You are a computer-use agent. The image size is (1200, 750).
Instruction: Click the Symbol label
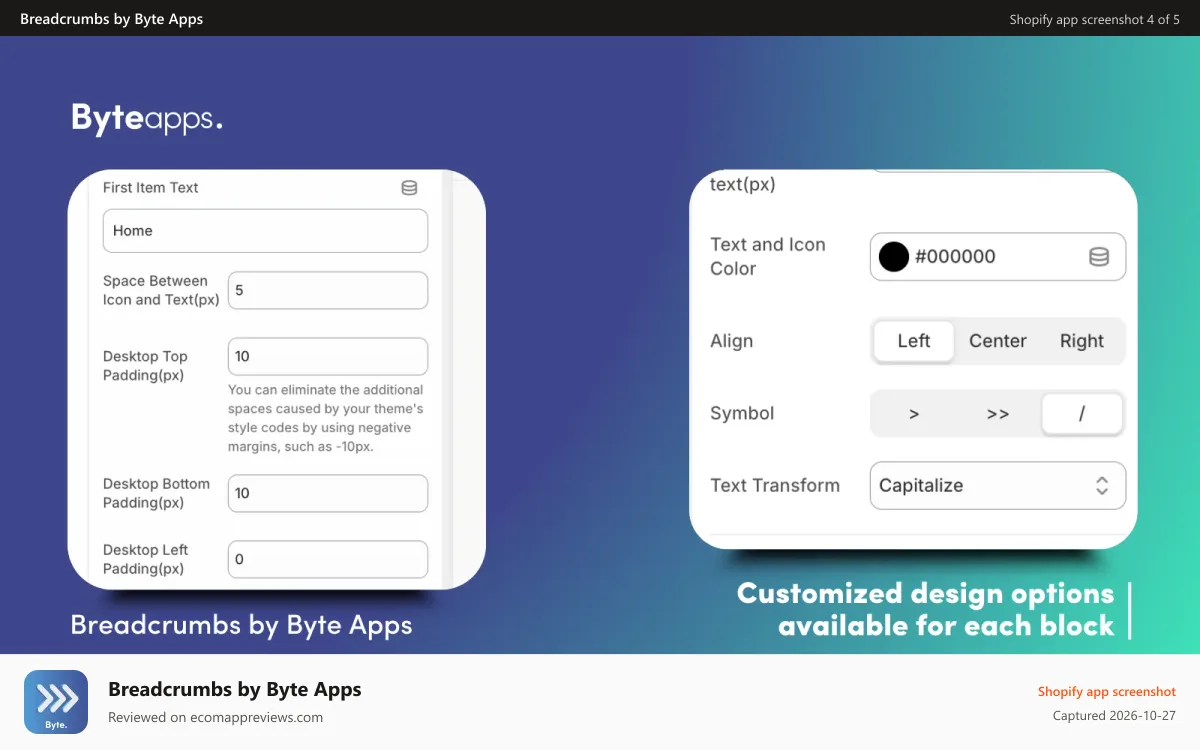[742, 413]
